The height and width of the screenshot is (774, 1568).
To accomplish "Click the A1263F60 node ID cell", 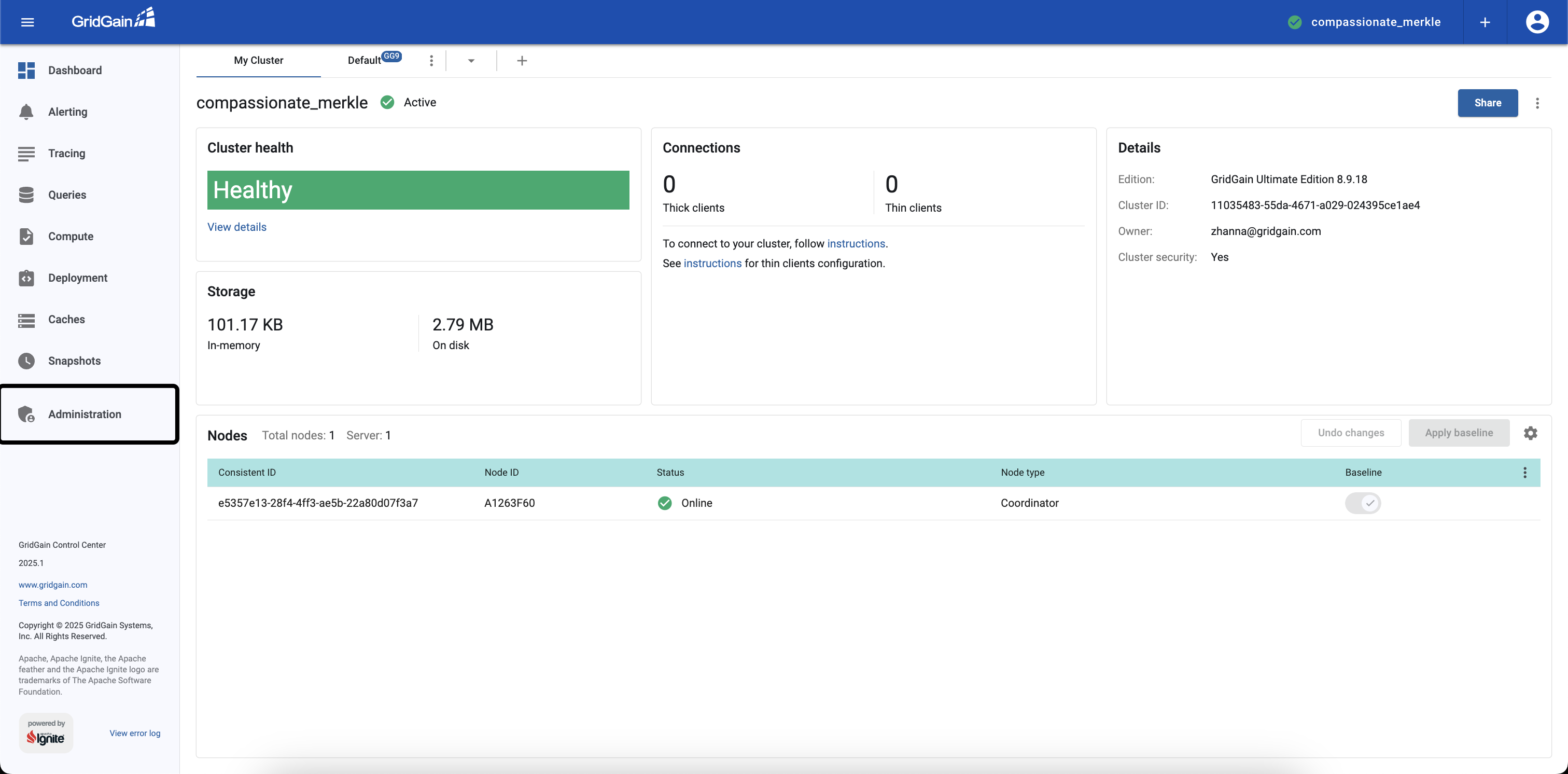I will [510, 503].
